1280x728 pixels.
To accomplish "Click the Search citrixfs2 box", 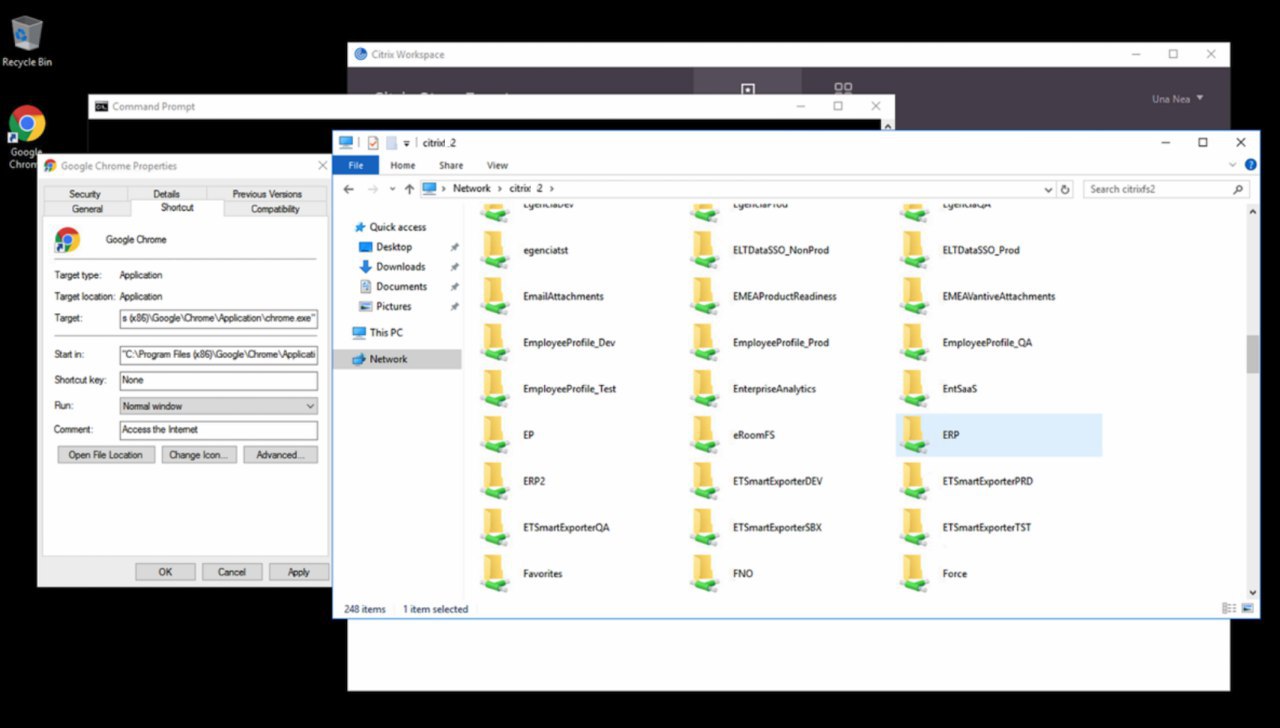I will (1164, 189).
